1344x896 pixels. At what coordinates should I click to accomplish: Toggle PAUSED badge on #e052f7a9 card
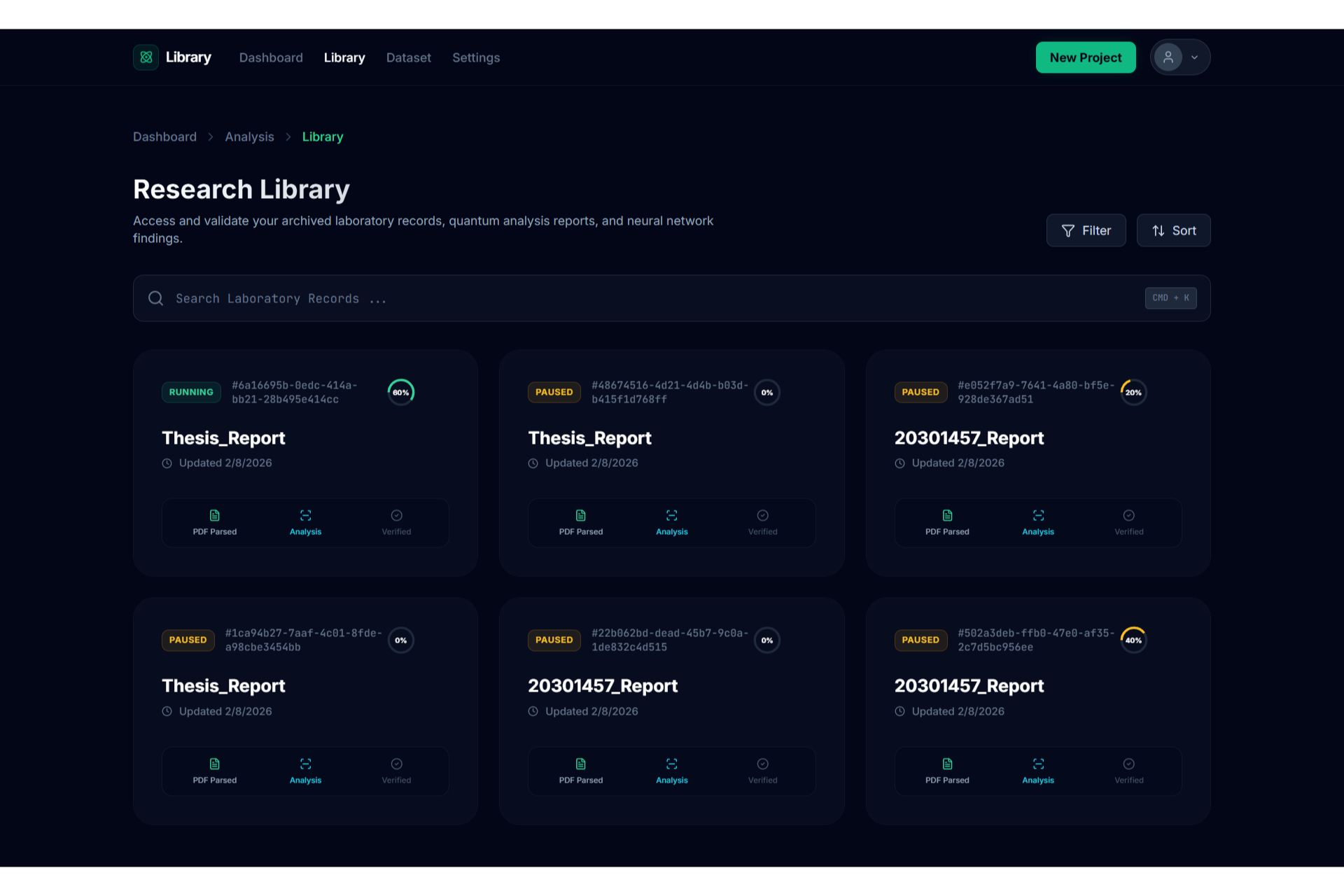click(920, 392)
